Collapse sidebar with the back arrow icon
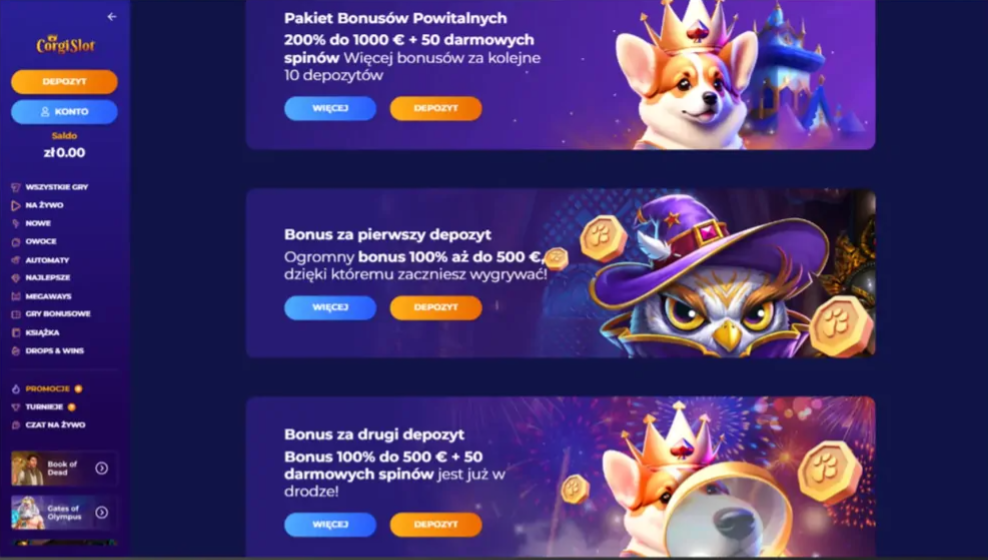Screen dimensions: 988x560 pyautogui.click(x=112, y=16)
